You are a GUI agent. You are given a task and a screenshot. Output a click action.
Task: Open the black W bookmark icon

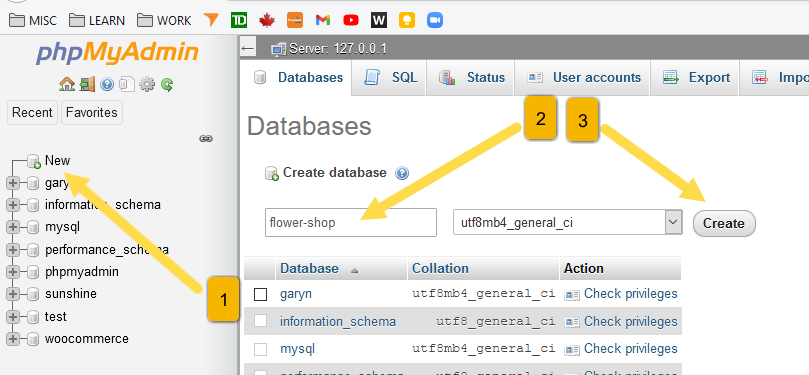click(379, 20)
